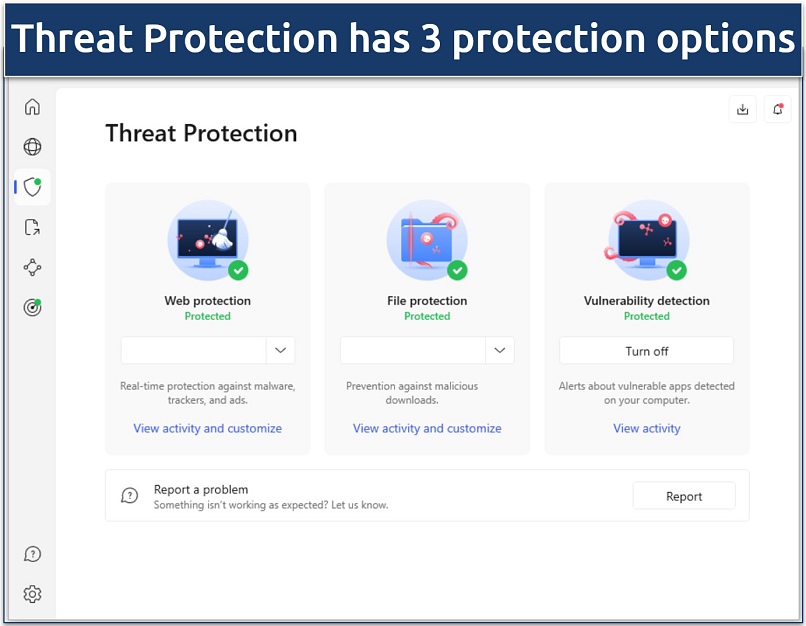
Task: Expand the chevron next to Web protection options
Action: [x=280, y=350]
